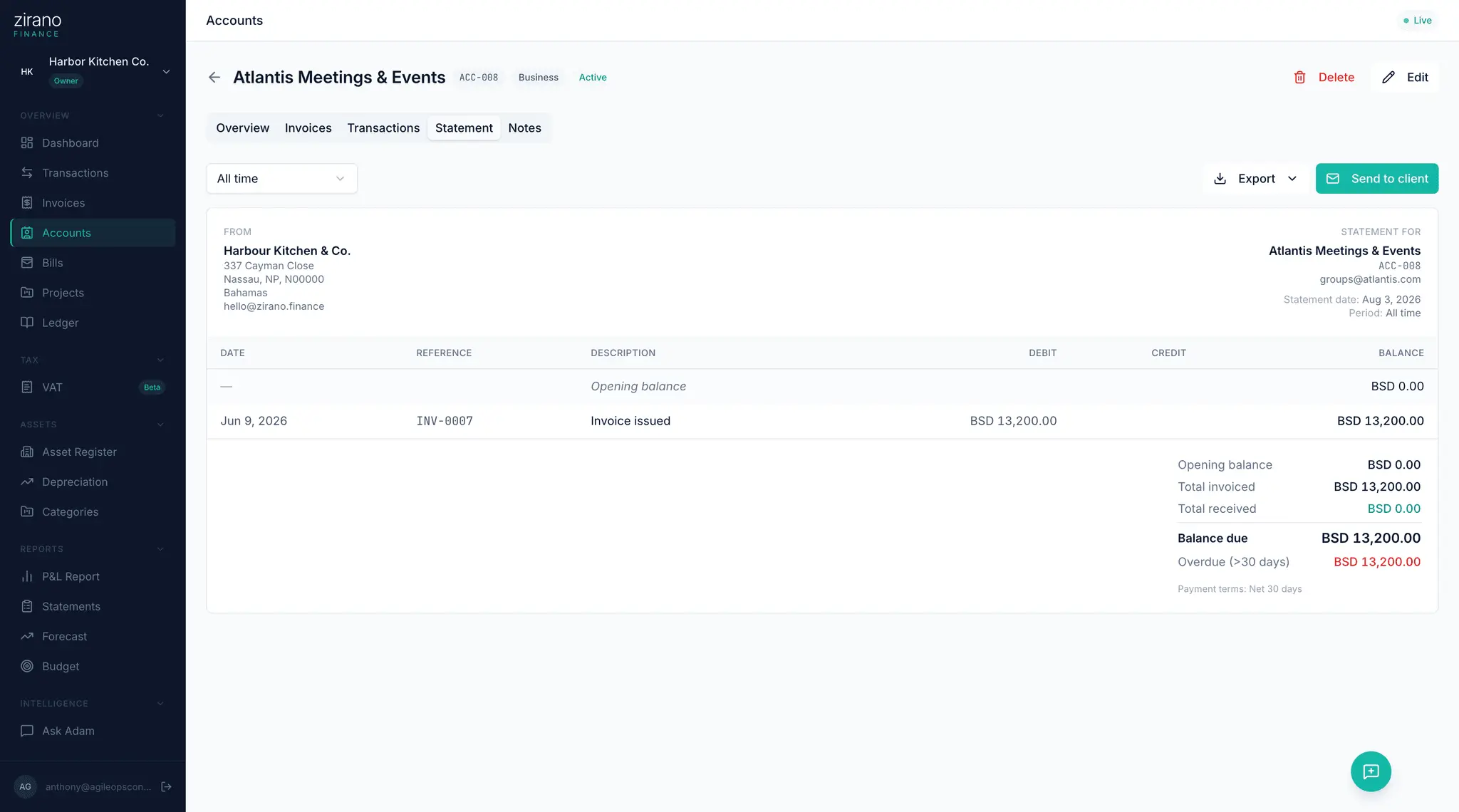Click the Payment terms: Net 30 days text

tap(1240, 589)
